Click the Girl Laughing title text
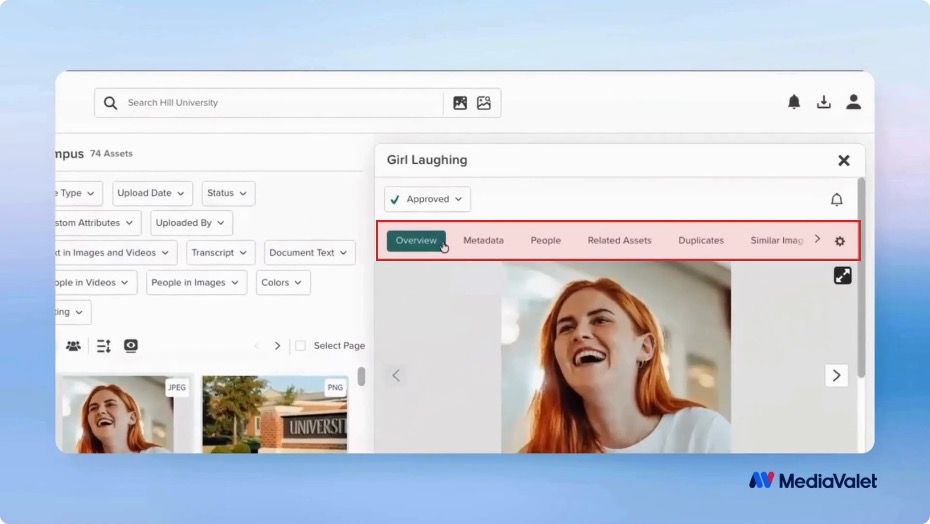The image size is (930, 524). pos(427,160)
